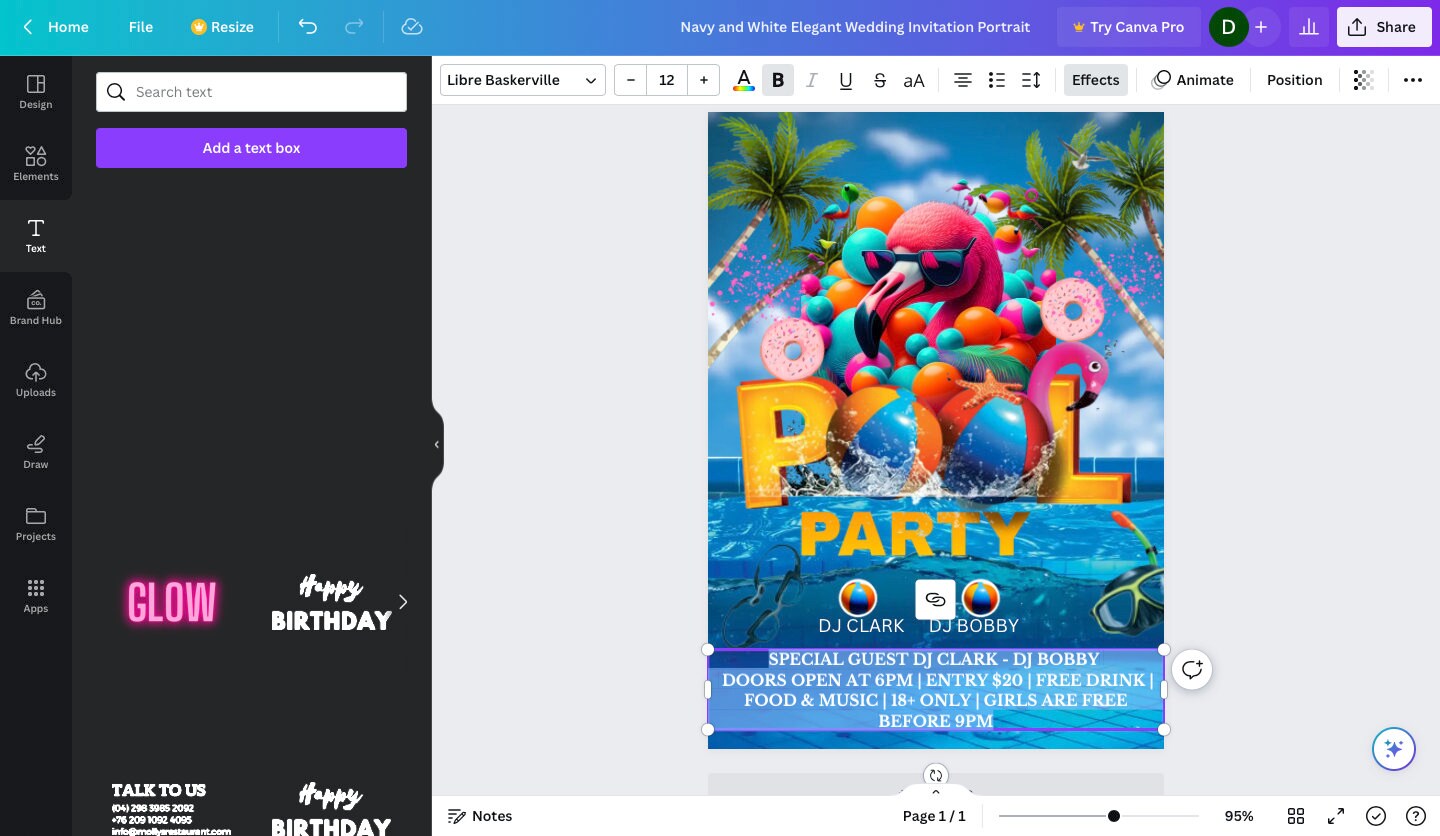The image size is (1440, 836).
Task: Select the Text panel in sidebar
Action: coord(36,235)
